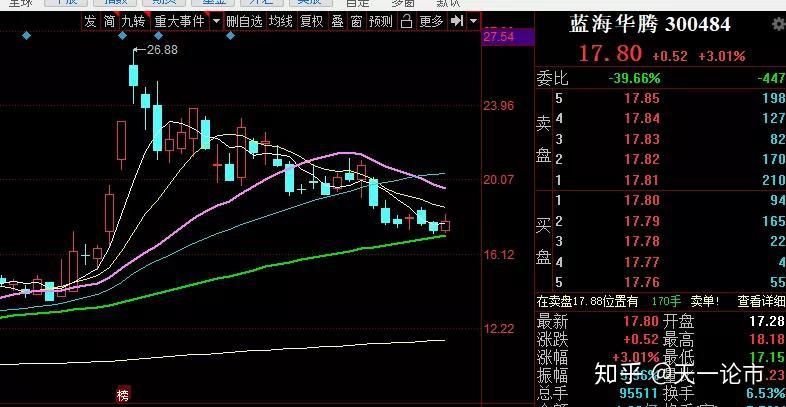Click the 买盘 label in the order book
Viewport: 786px width, 407px height.
[x=544, y=242]
